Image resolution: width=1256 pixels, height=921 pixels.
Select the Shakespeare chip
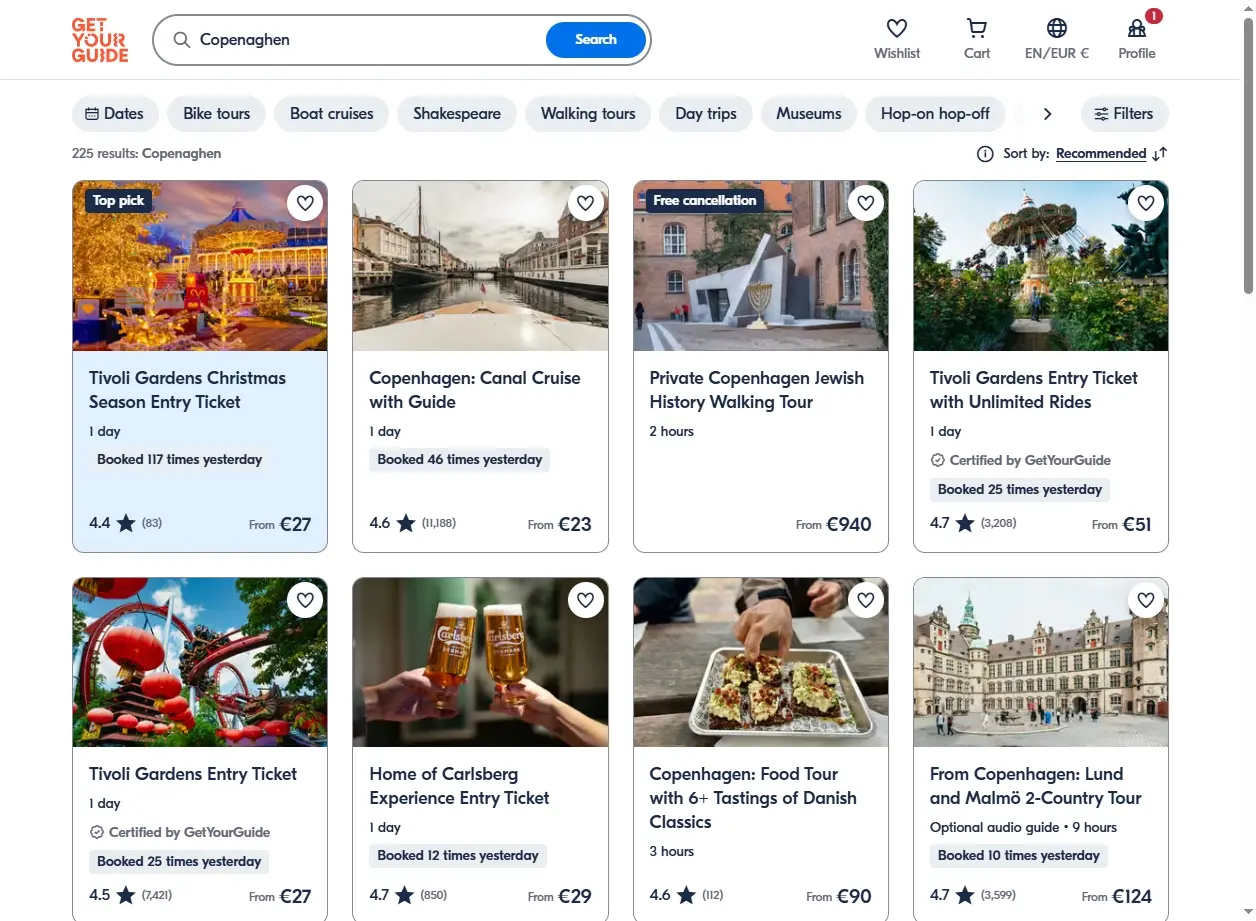tap(457, 114)
